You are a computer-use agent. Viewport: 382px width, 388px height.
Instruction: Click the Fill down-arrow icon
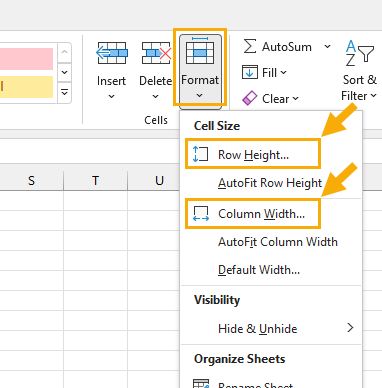pos(250,72)
